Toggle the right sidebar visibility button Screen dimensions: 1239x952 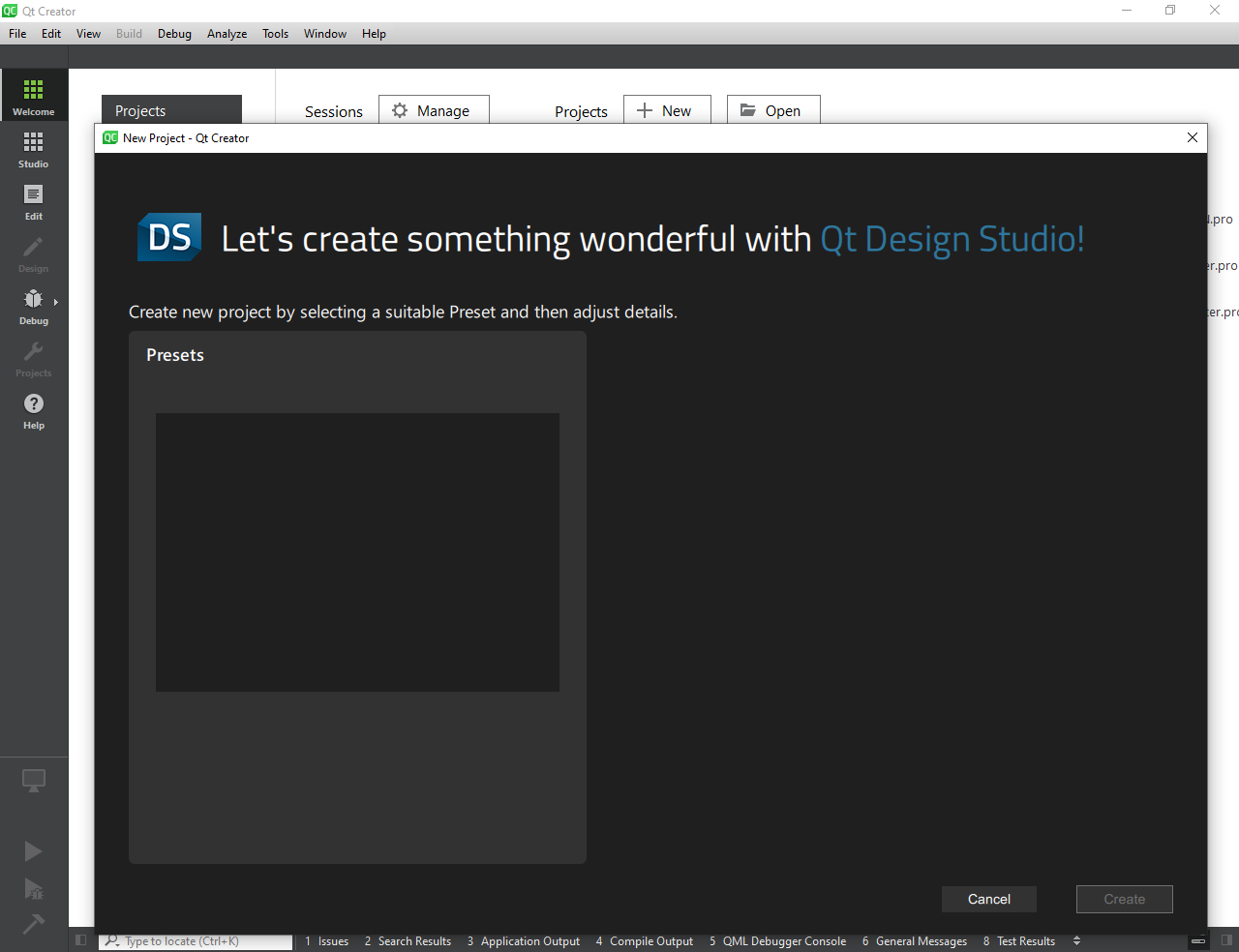click(1225, 940)
